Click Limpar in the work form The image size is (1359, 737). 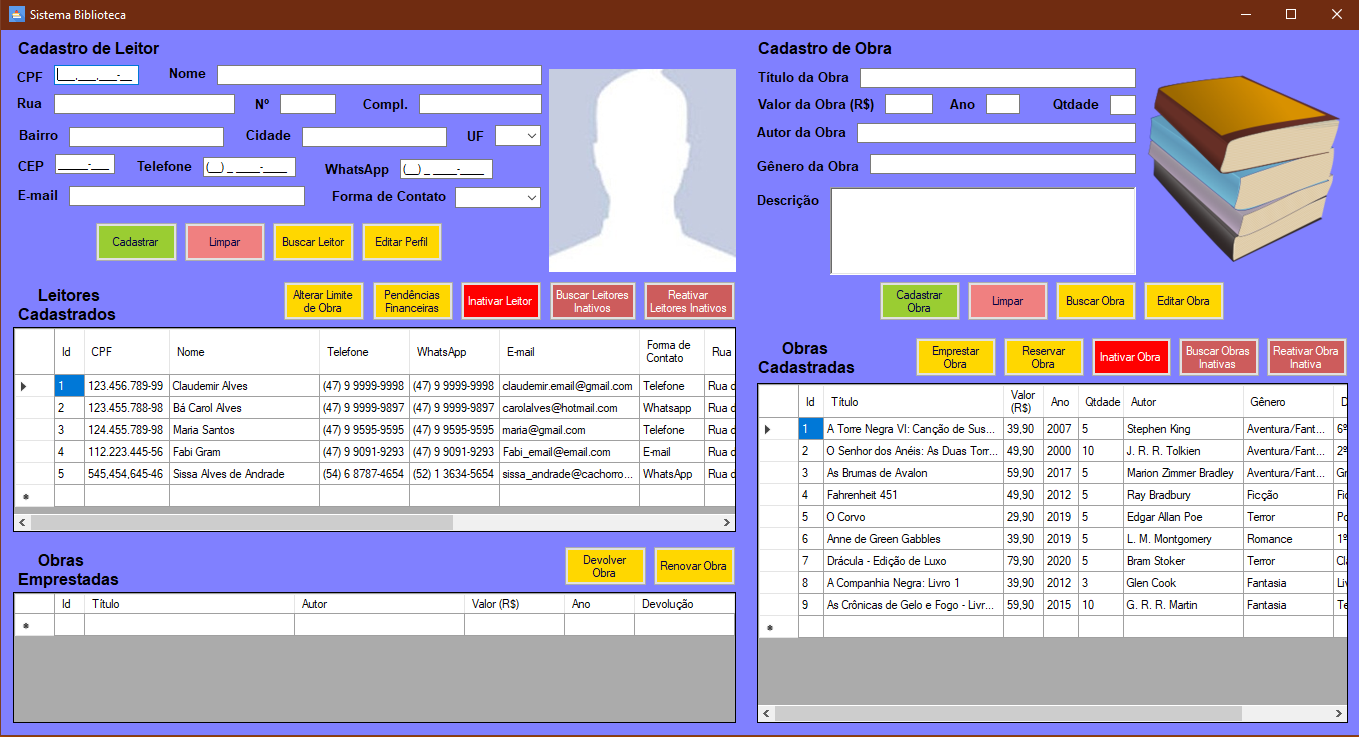tap(1008, 301)
